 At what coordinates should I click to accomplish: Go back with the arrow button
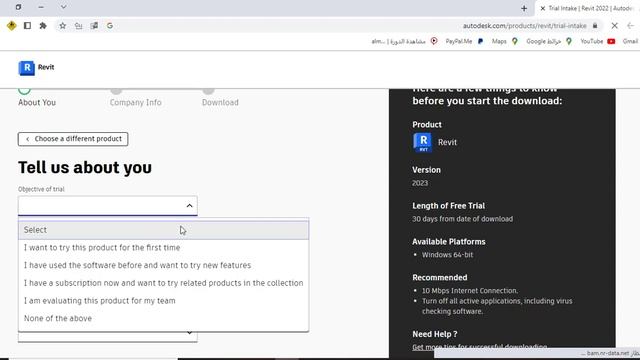(630, 26)
